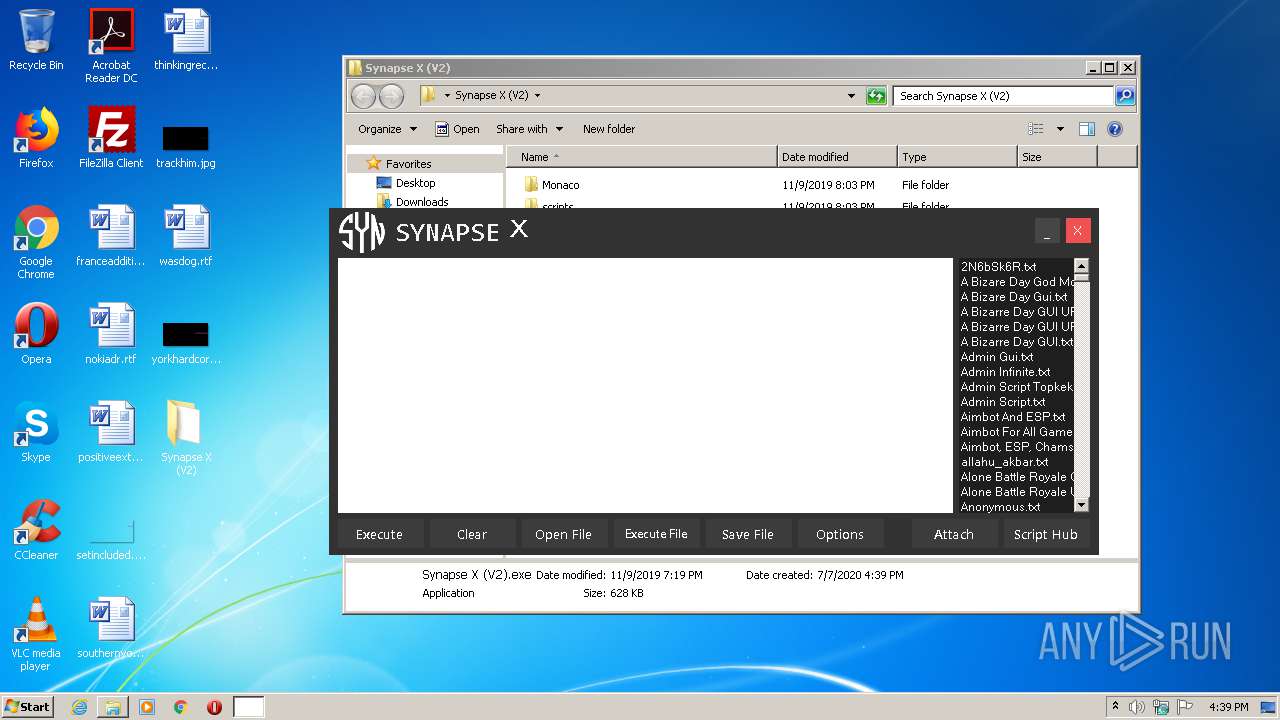1280x720 pixels.
Task: Launch Firefox from the desktop
Action: 36,138
